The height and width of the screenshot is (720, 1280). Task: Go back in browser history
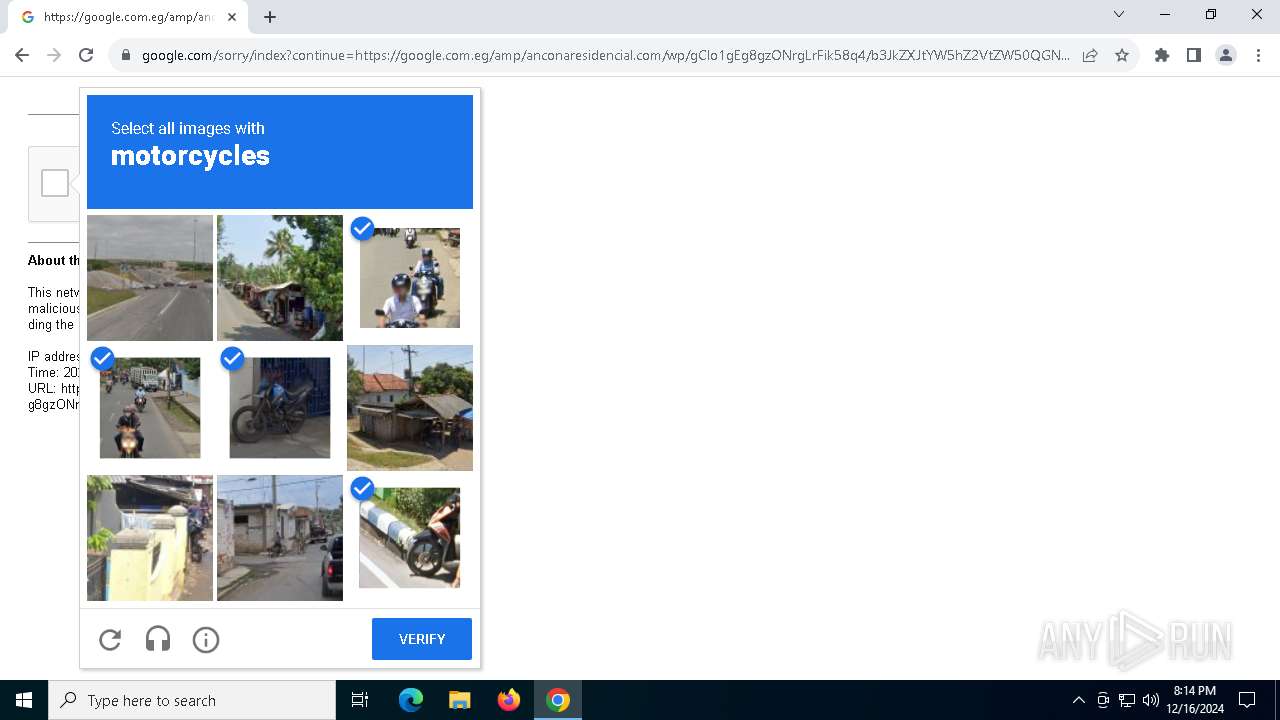click(x=22, y=55)
